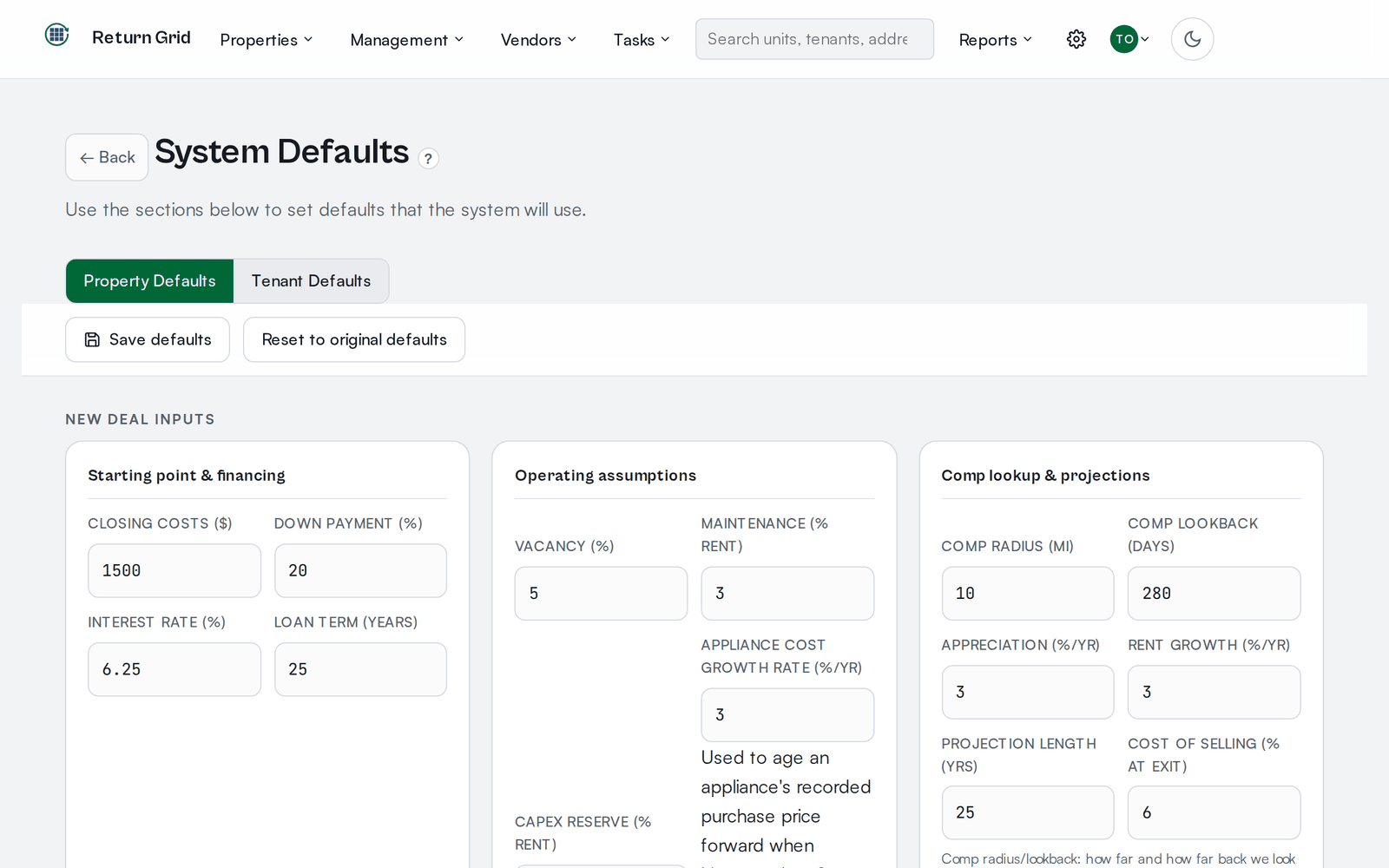Edit the Cost of Selling field
1389x868 pixels.
(1214, 812)
